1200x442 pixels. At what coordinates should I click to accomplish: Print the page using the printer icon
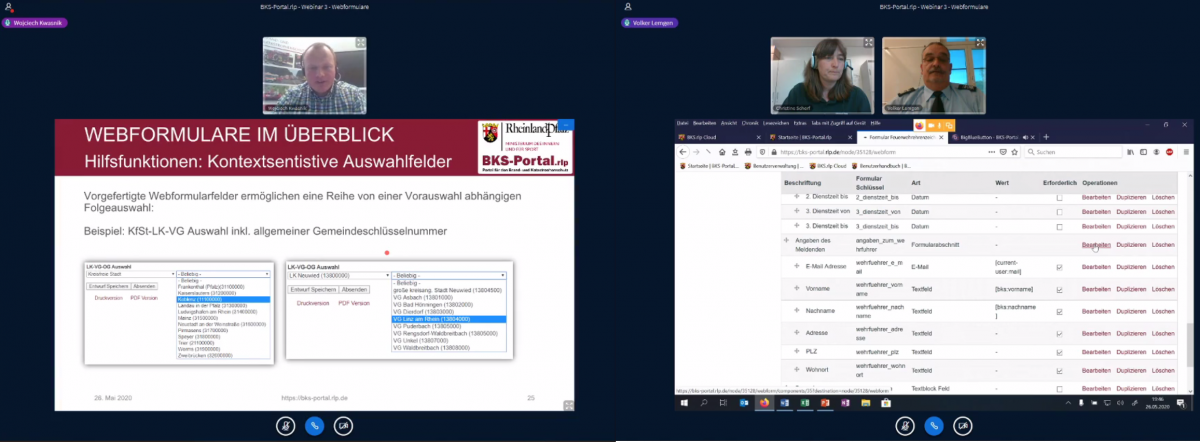[x=747, y=152]
